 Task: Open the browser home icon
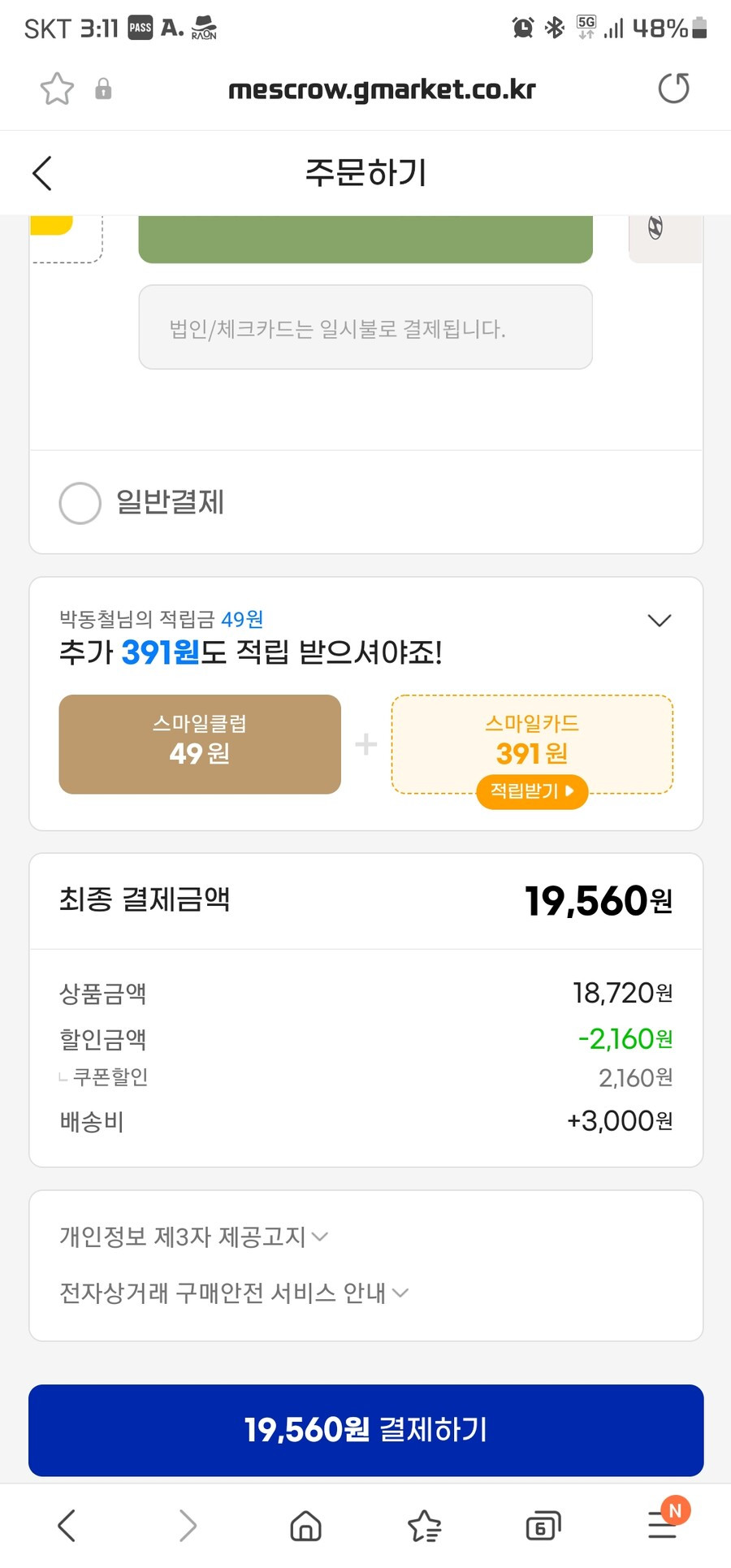tap(305, 1525)
